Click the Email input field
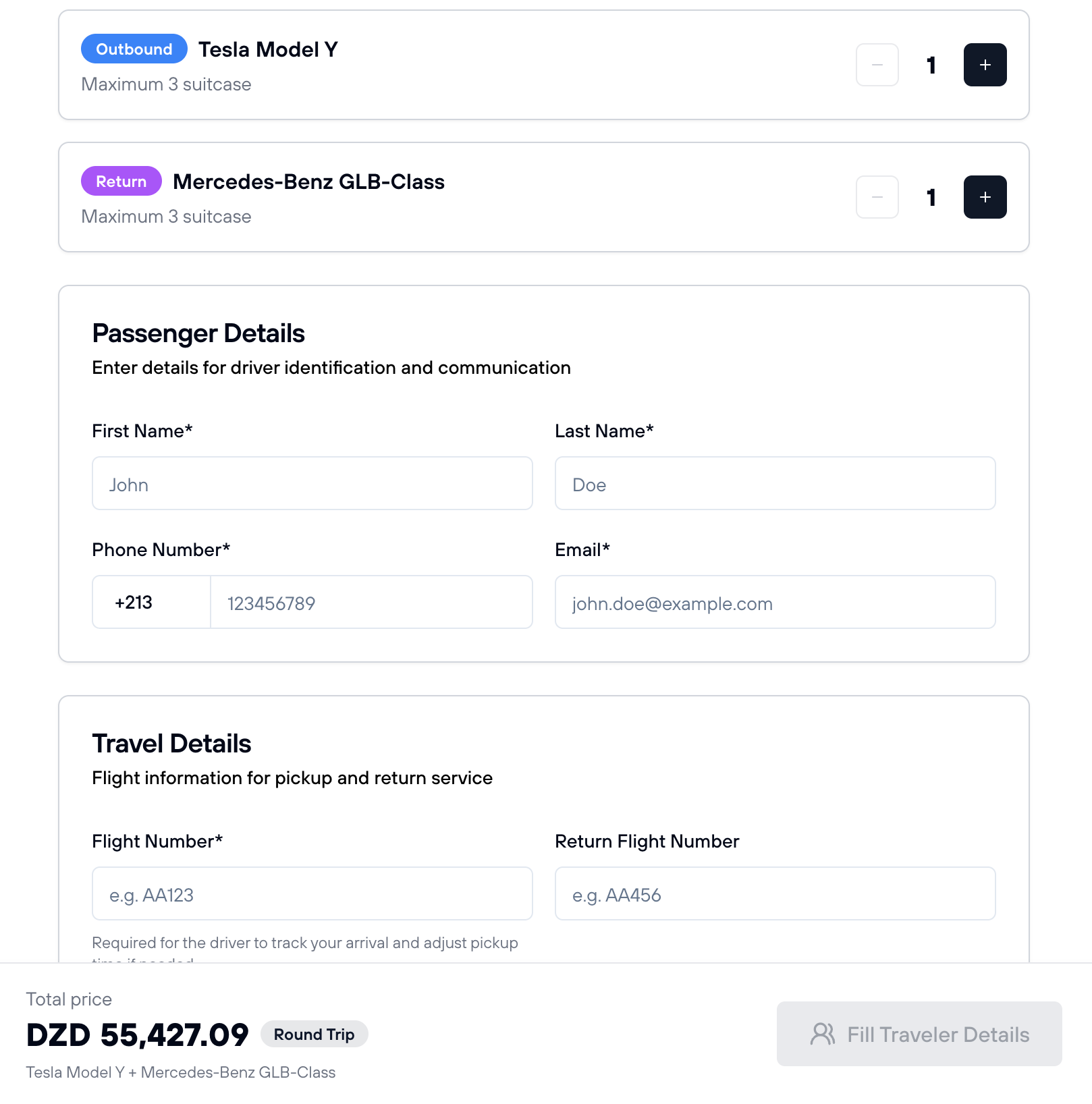Screen dimensions: 1092x1104 tap(775, 602)
